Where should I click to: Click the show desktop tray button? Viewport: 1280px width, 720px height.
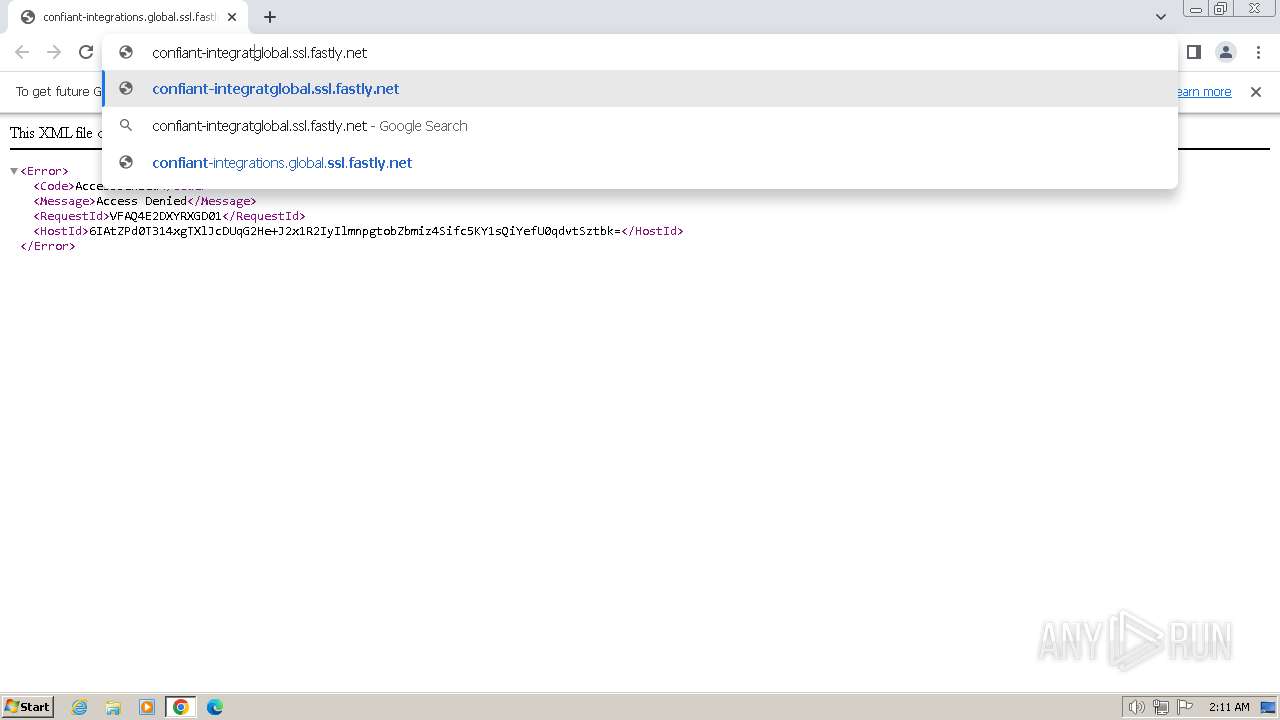(x=1268, y=707)
